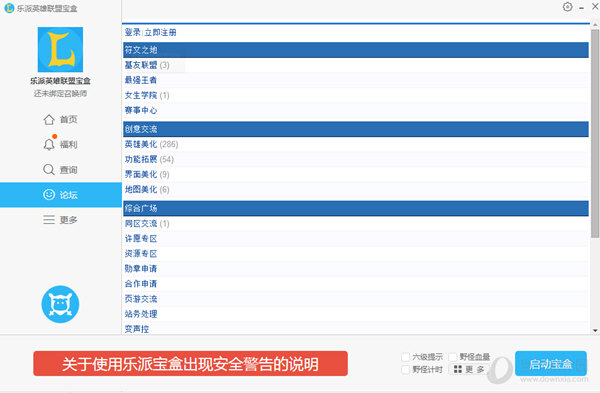This screenshot has width=600, height=393.
Task: Open the 最强王者 forum link
Action: point(141,80)
